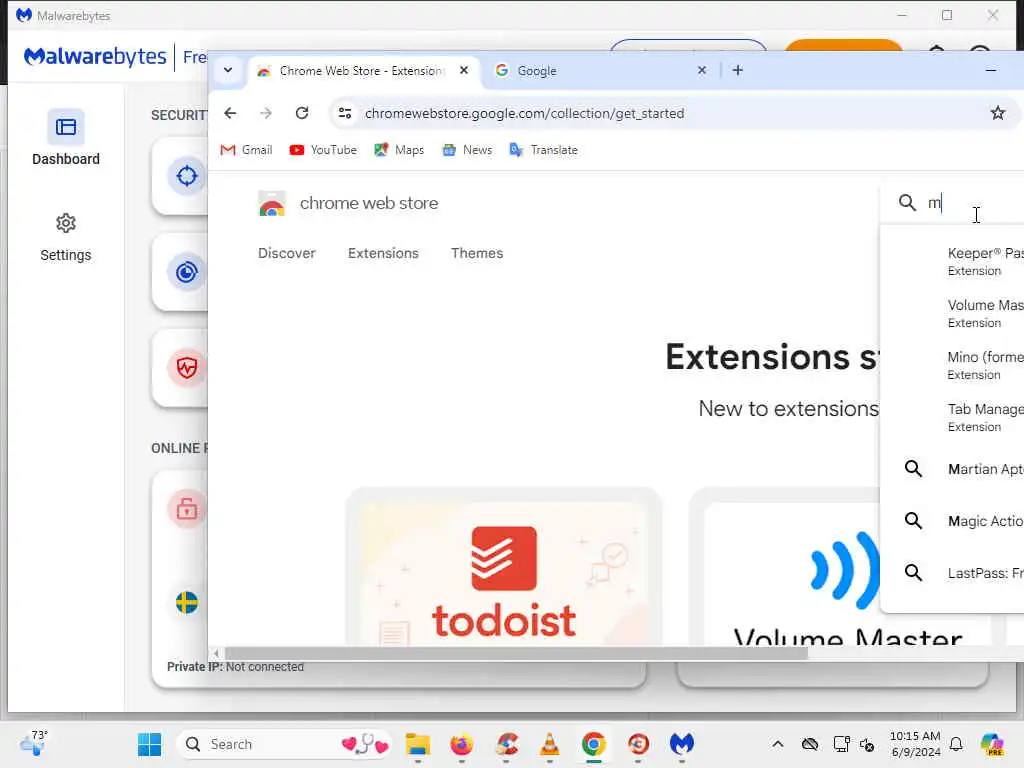Open the todoist extension card

[x=504, y=567]
